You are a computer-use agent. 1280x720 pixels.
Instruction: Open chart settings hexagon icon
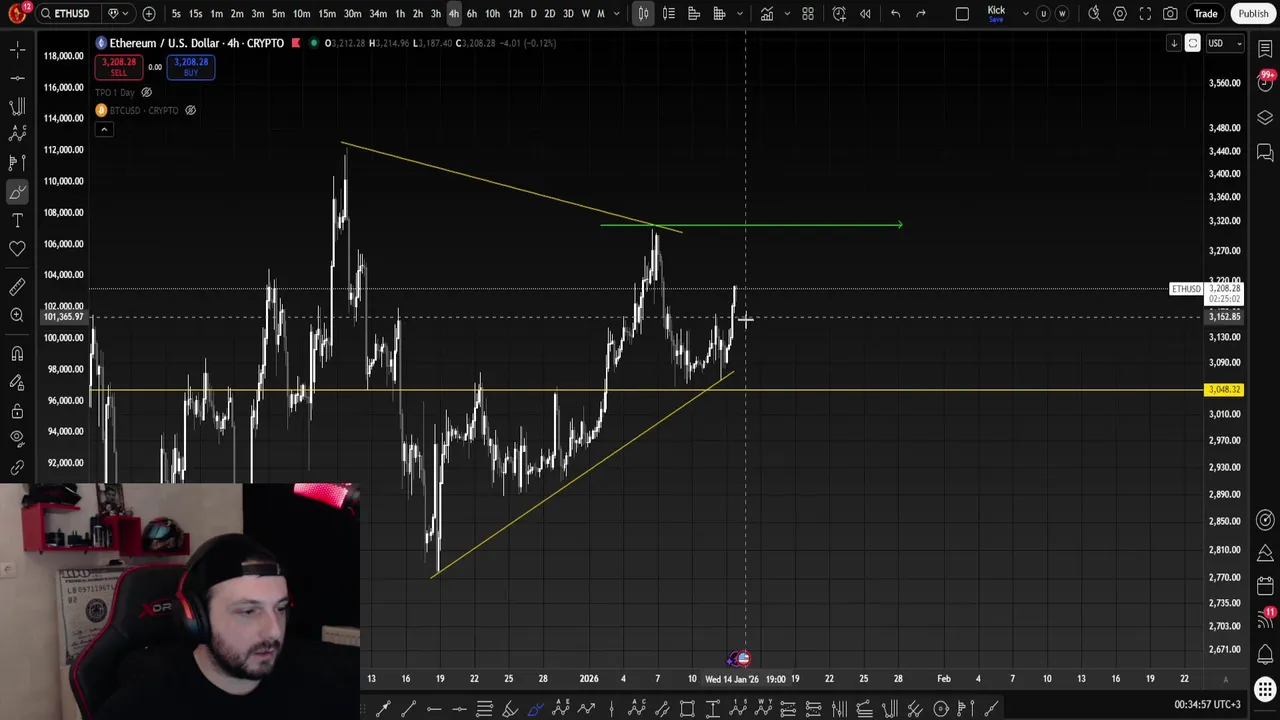[1120, 13]
